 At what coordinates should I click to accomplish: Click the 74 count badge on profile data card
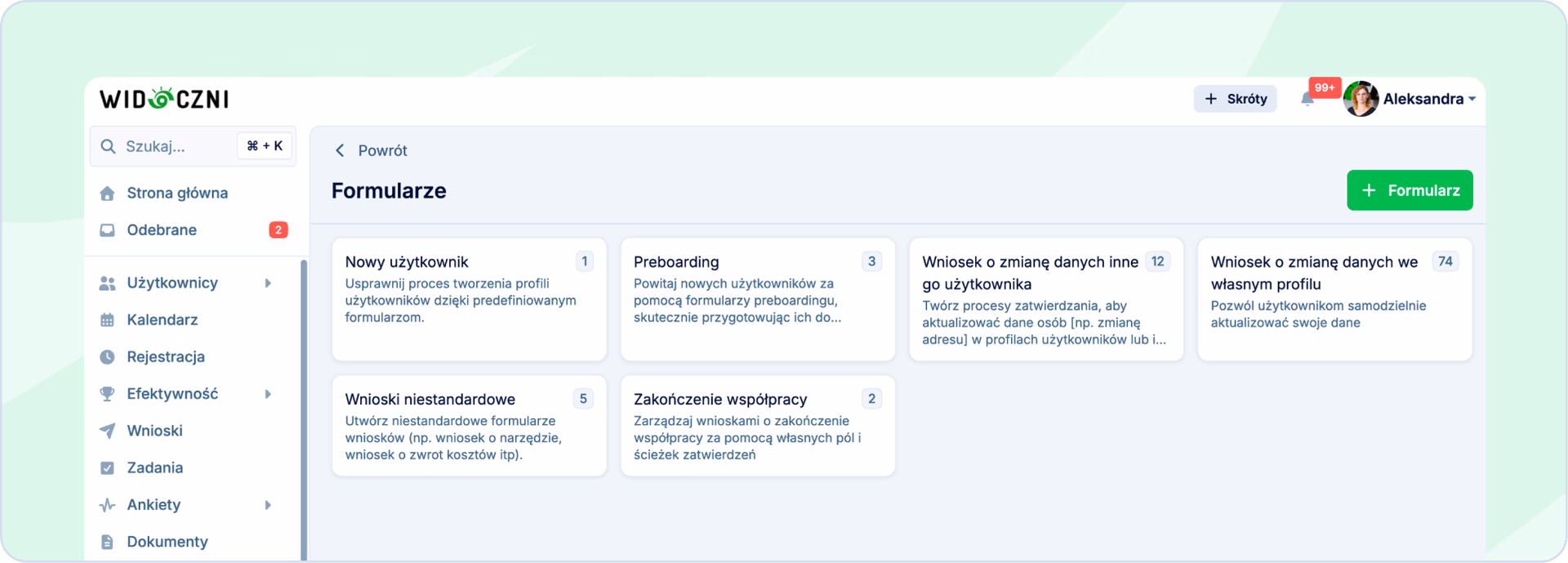(x=1445, y=261)
